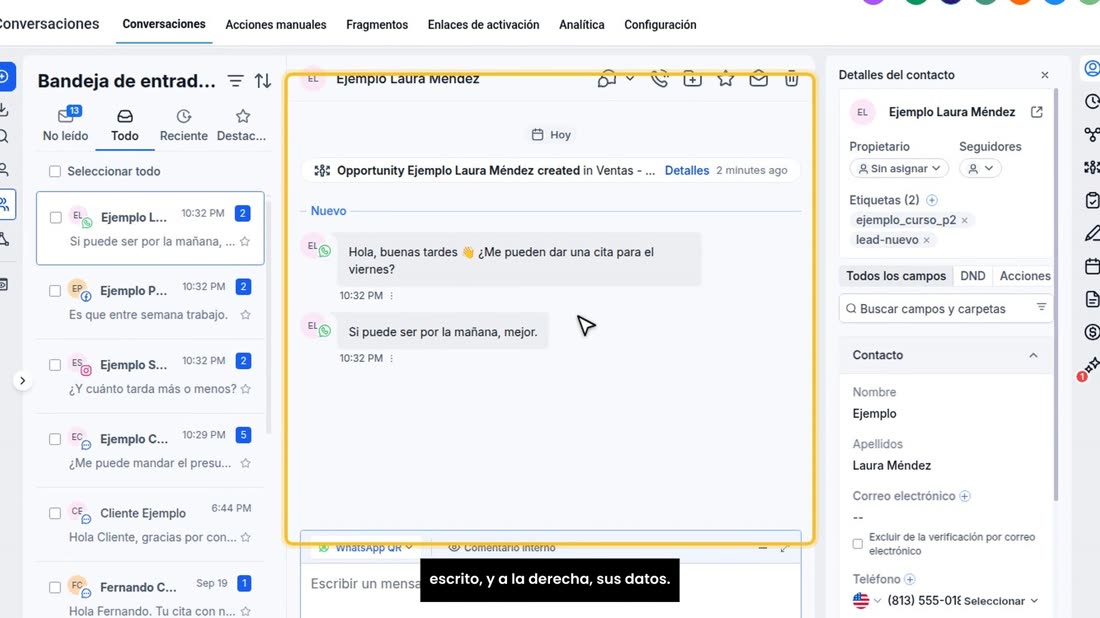Open the Sin asignar owner dropdown
Image resolution: width=1100 pixels, height=618 pixels.
click(899, 168)
